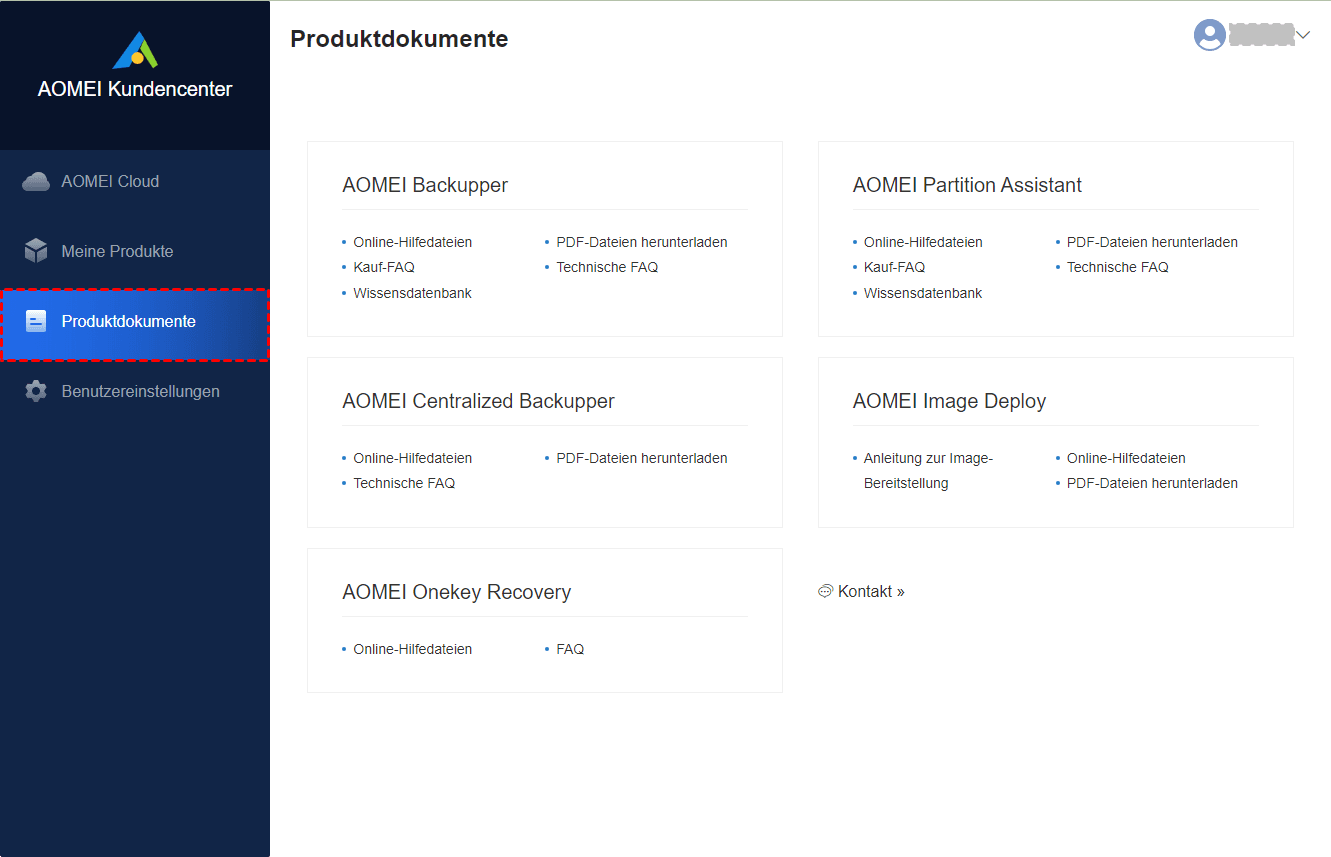This screenshot has height=857, width=1331.
Task: Open Online-Hilfedateien under AOMEI Backupper
Action: click(x=412, y=242)
